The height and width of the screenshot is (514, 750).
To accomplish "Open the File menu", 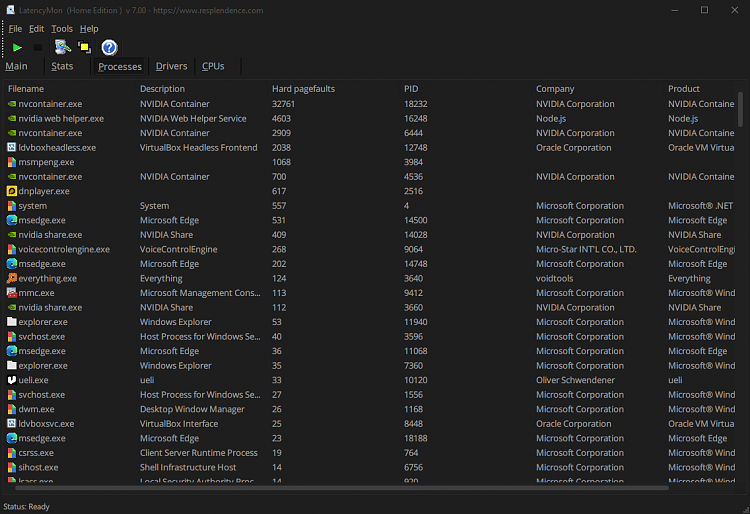I will click(15, 29).
